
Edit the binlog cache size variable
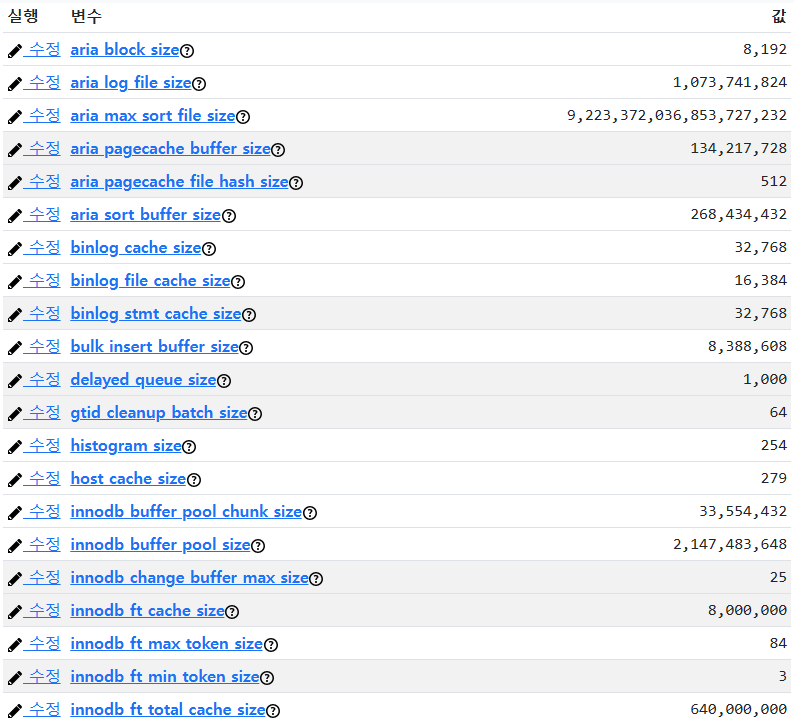(x=34, y=248)
